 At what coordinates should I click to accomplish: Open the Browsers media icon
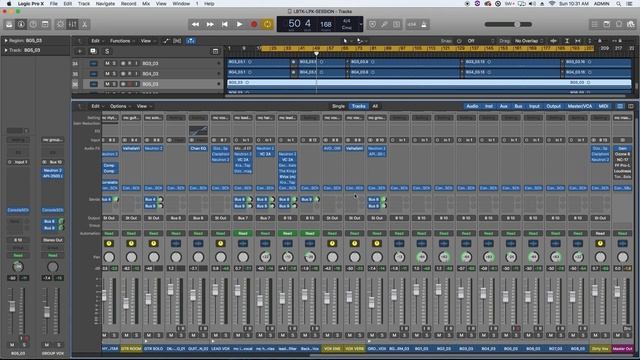(x=631, y=24)
